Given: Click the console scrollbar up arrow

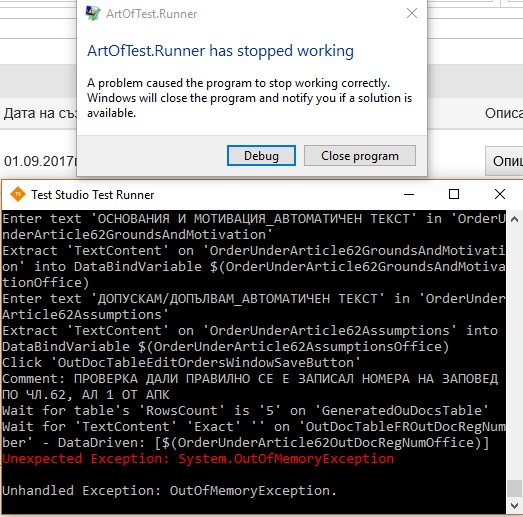Looking at the screenshot, I should (514, 219).
